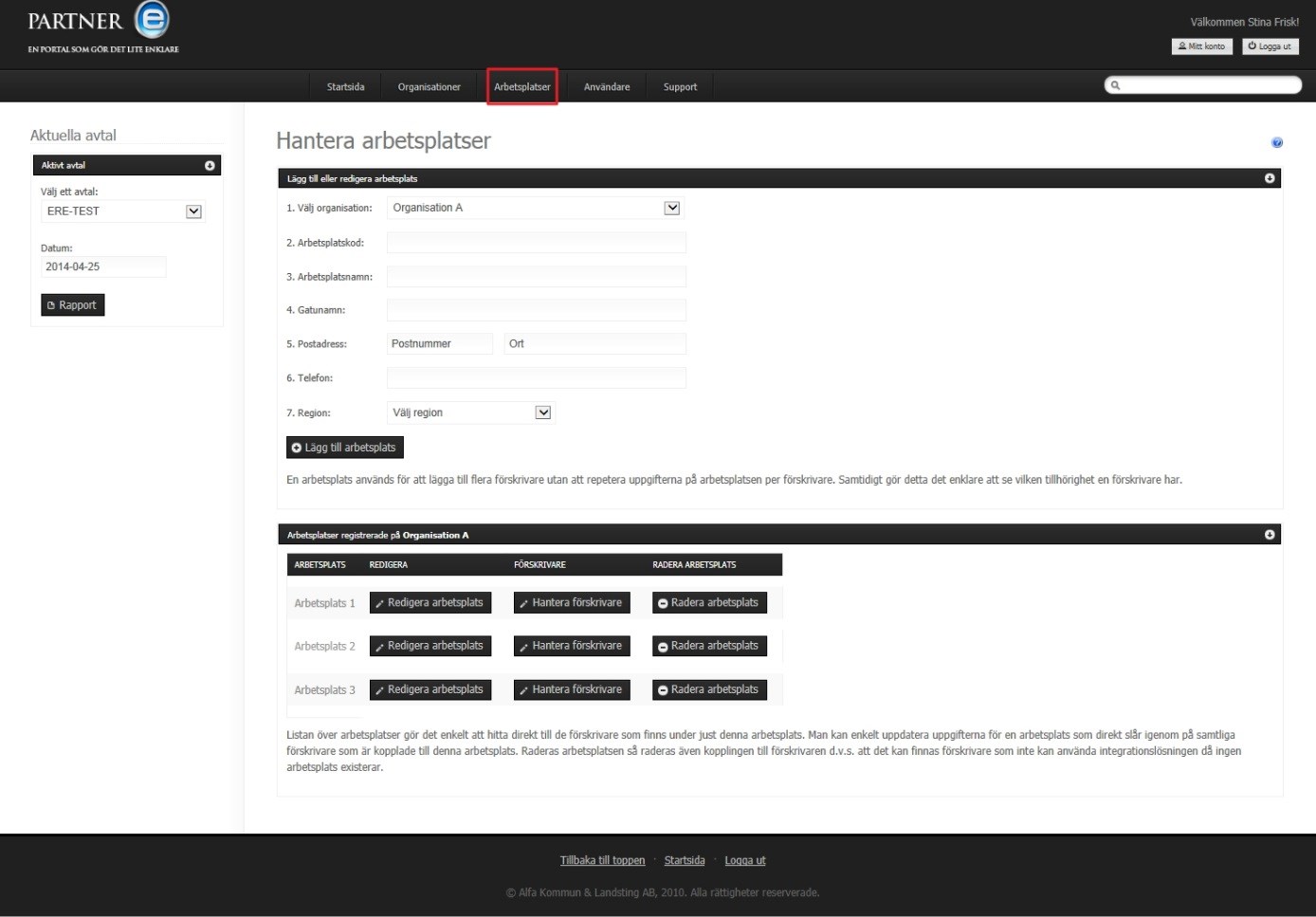This screenshot has width=1316, height=917.
Task: Manage förskrivare for Arbetsplats 1
Action: pyautogui.click(x=572, y=603)
